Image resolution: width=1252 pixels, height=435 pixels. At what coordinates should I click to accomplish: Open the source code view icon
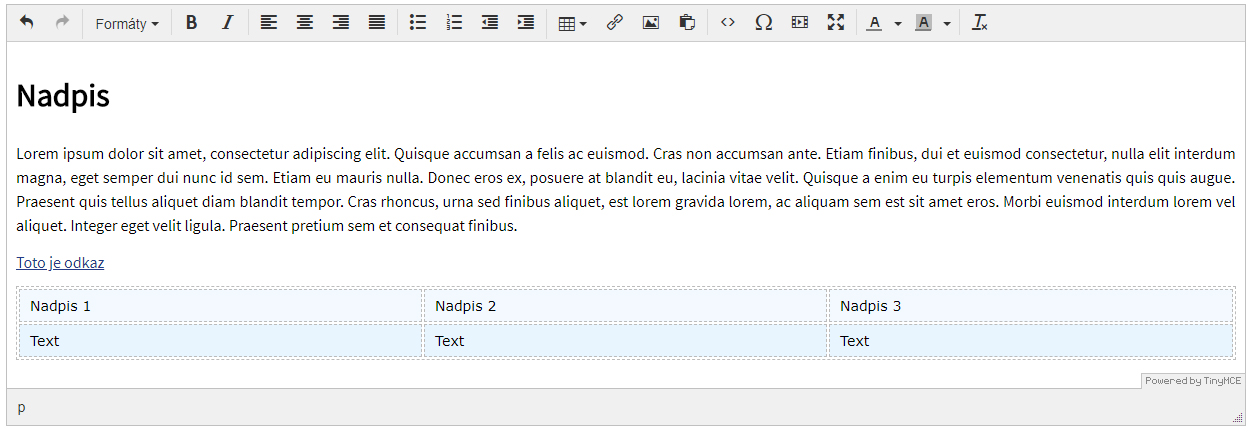(x=728, y=22)
